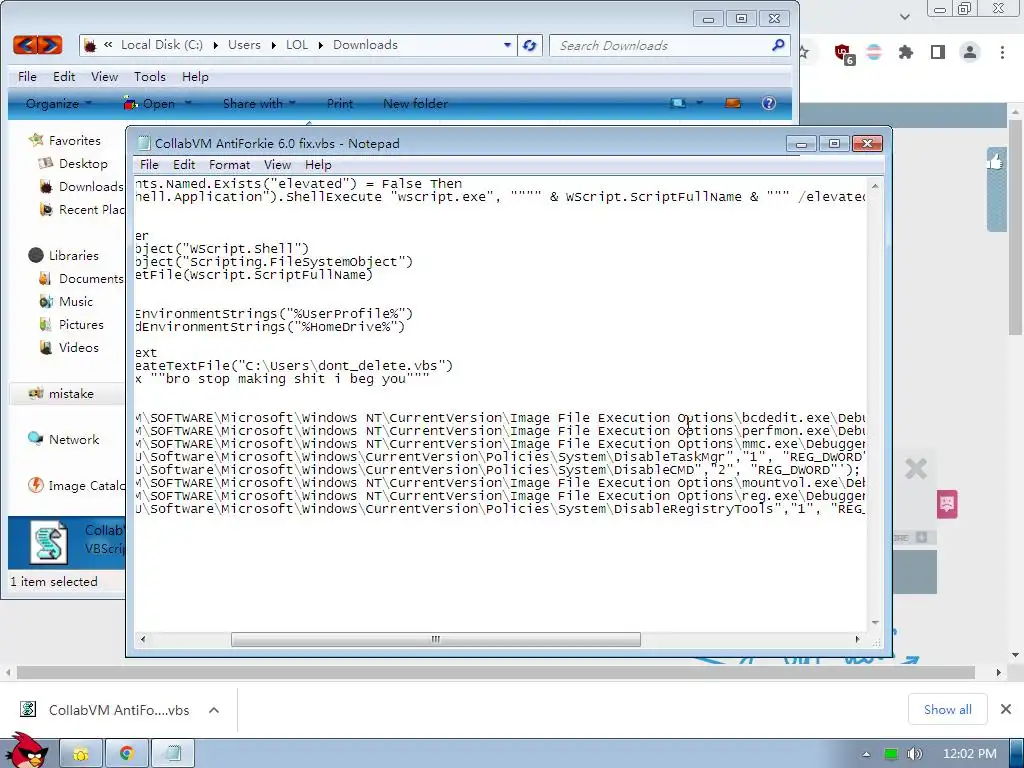Refresh the Downloads folder view
1024x768 pixels.
530,45
